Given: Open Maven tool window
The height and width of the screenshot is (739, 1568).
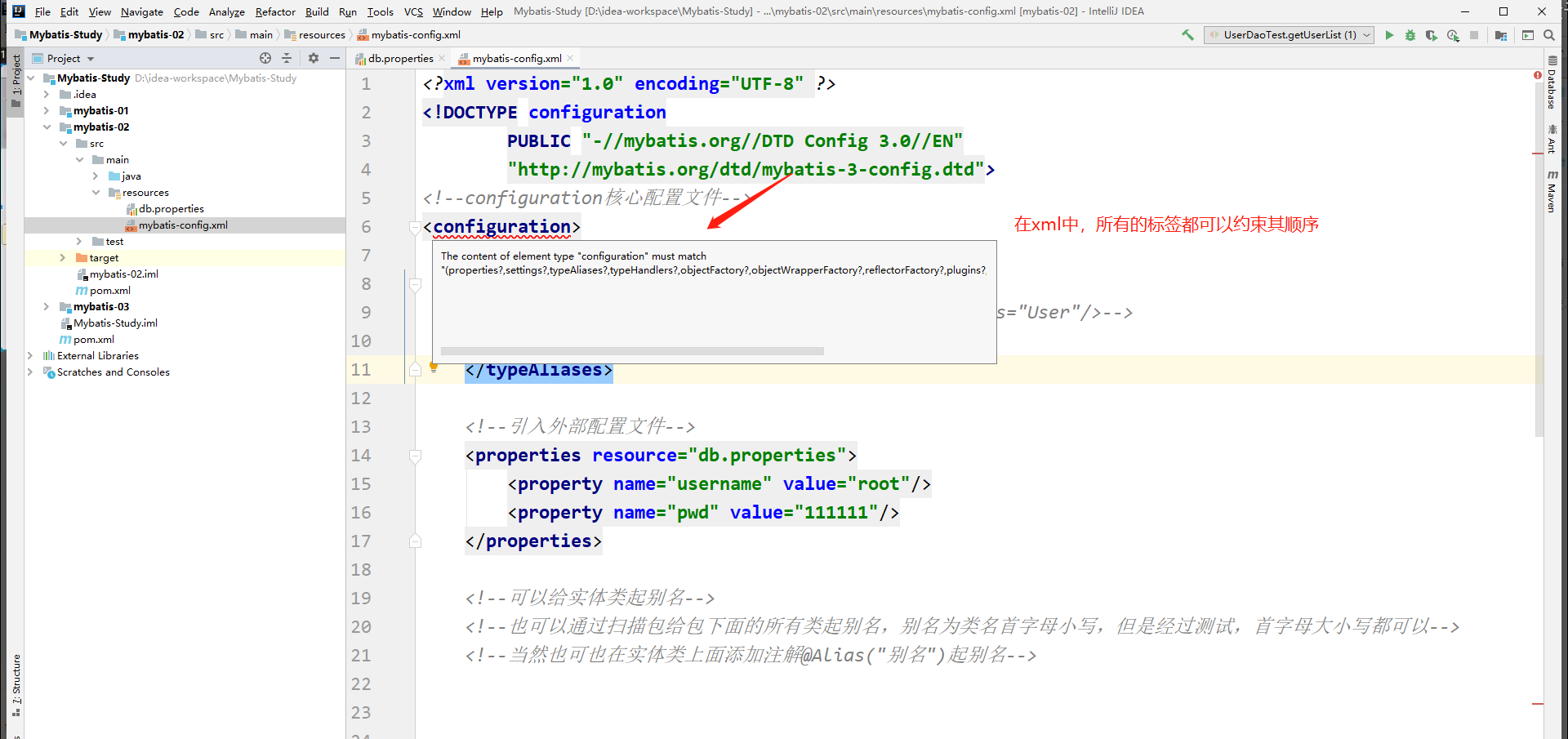Looking at the screenshot, I should tap(1552, 191).
